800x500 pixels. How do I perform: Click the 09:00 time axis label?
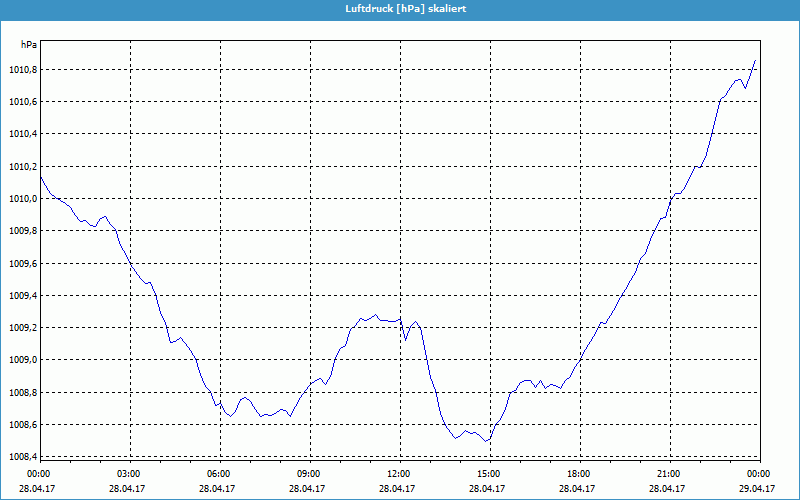pos(308,473)
